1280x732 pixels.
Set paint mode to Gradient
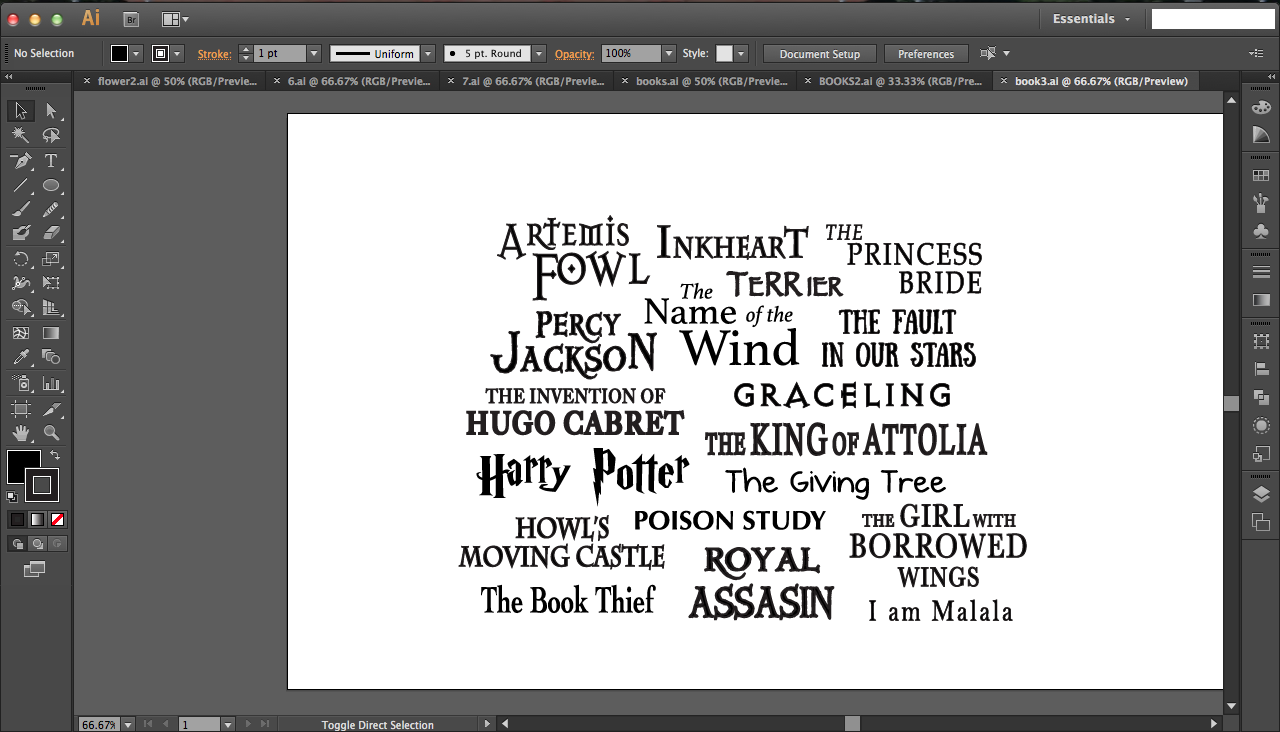click(37, 519)
